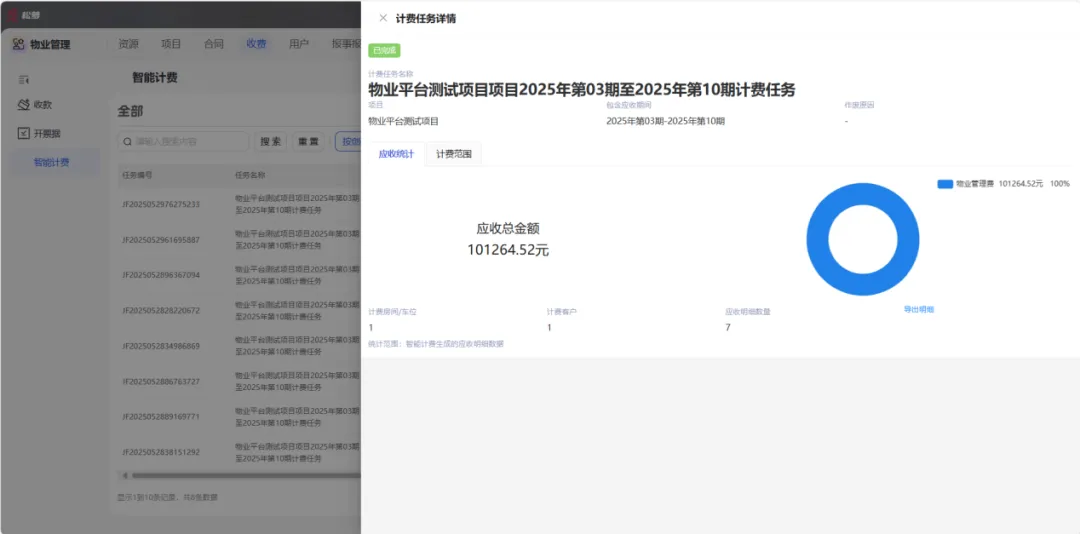Screen dimensions: 1080x534
Task: Click the 开票据 sidebar icon
Action: pyautogui.click(x=23, y=133)
